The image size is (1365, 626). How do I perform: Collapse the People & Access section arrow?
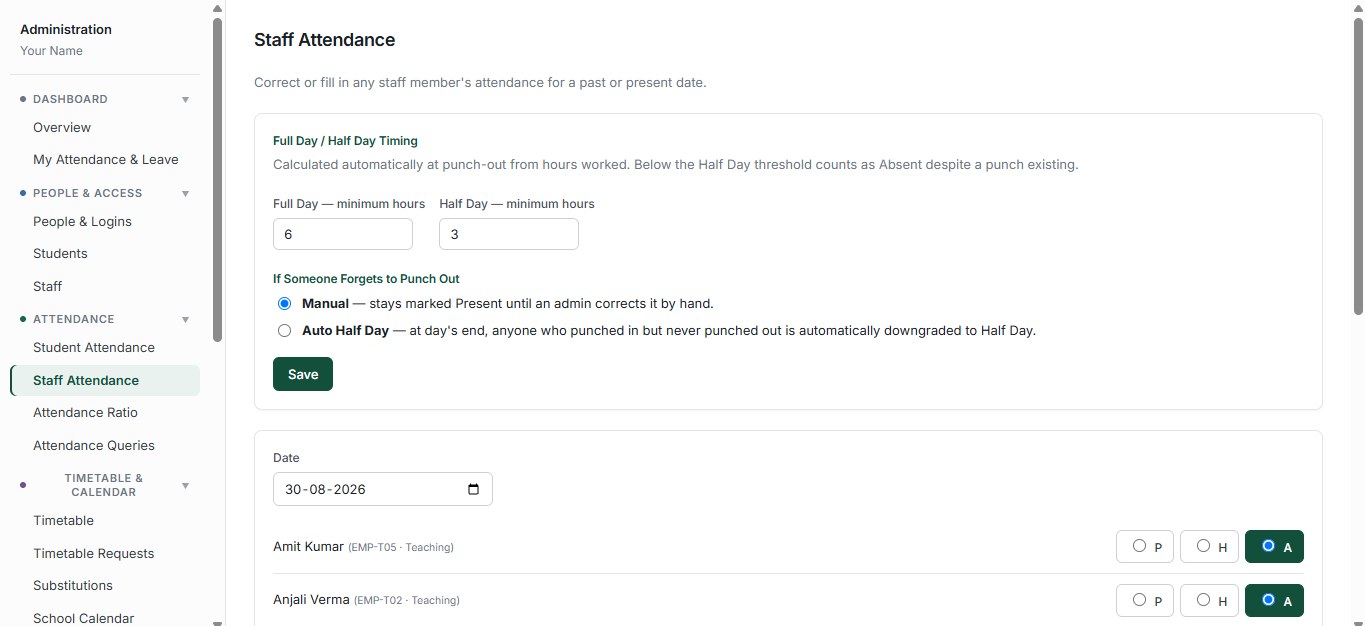click(185, 194)
